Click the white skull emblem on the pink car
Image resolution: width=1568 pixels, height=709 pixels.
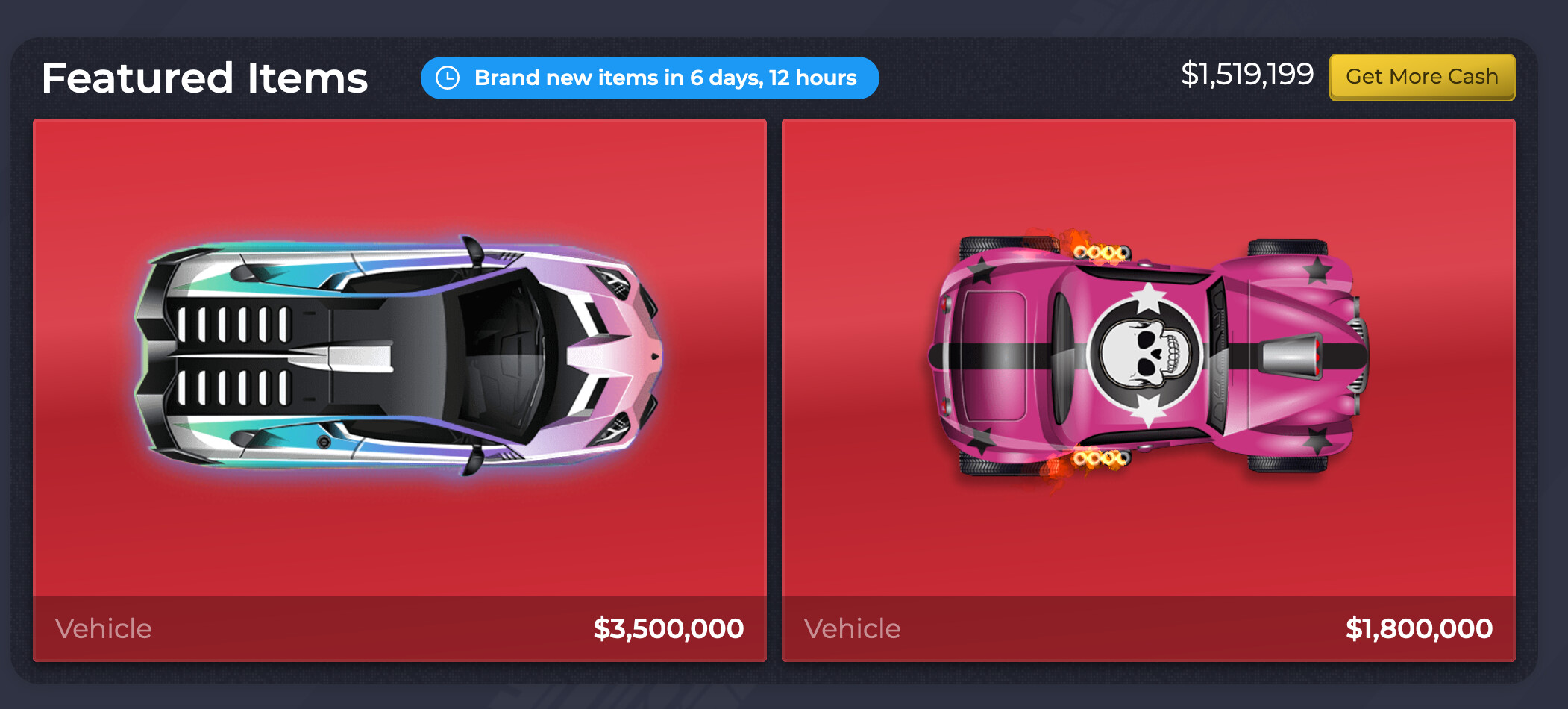[1144, 353]
